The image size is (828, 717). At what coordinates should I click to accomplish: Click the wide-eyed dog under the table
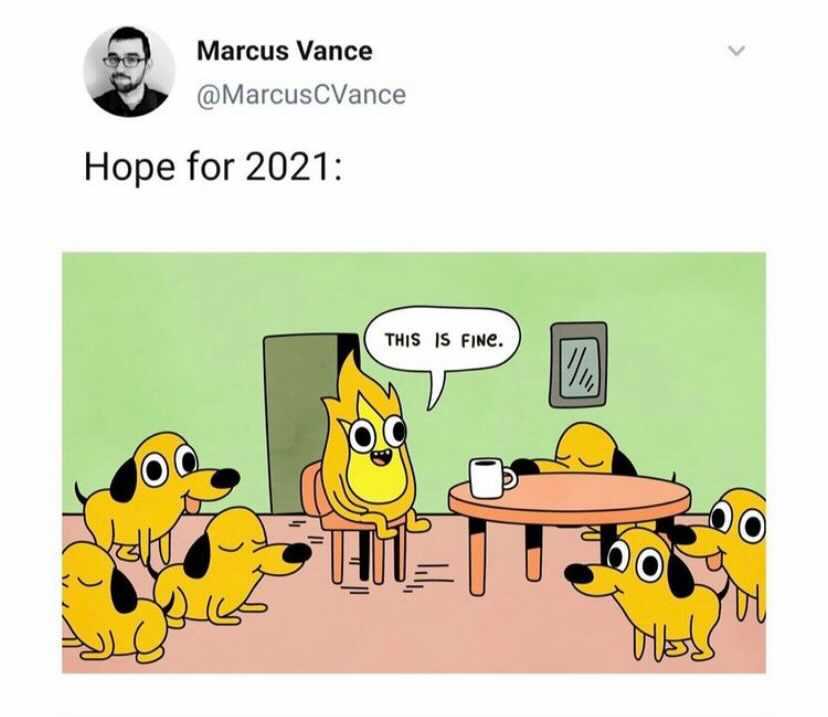pos(647,591)
